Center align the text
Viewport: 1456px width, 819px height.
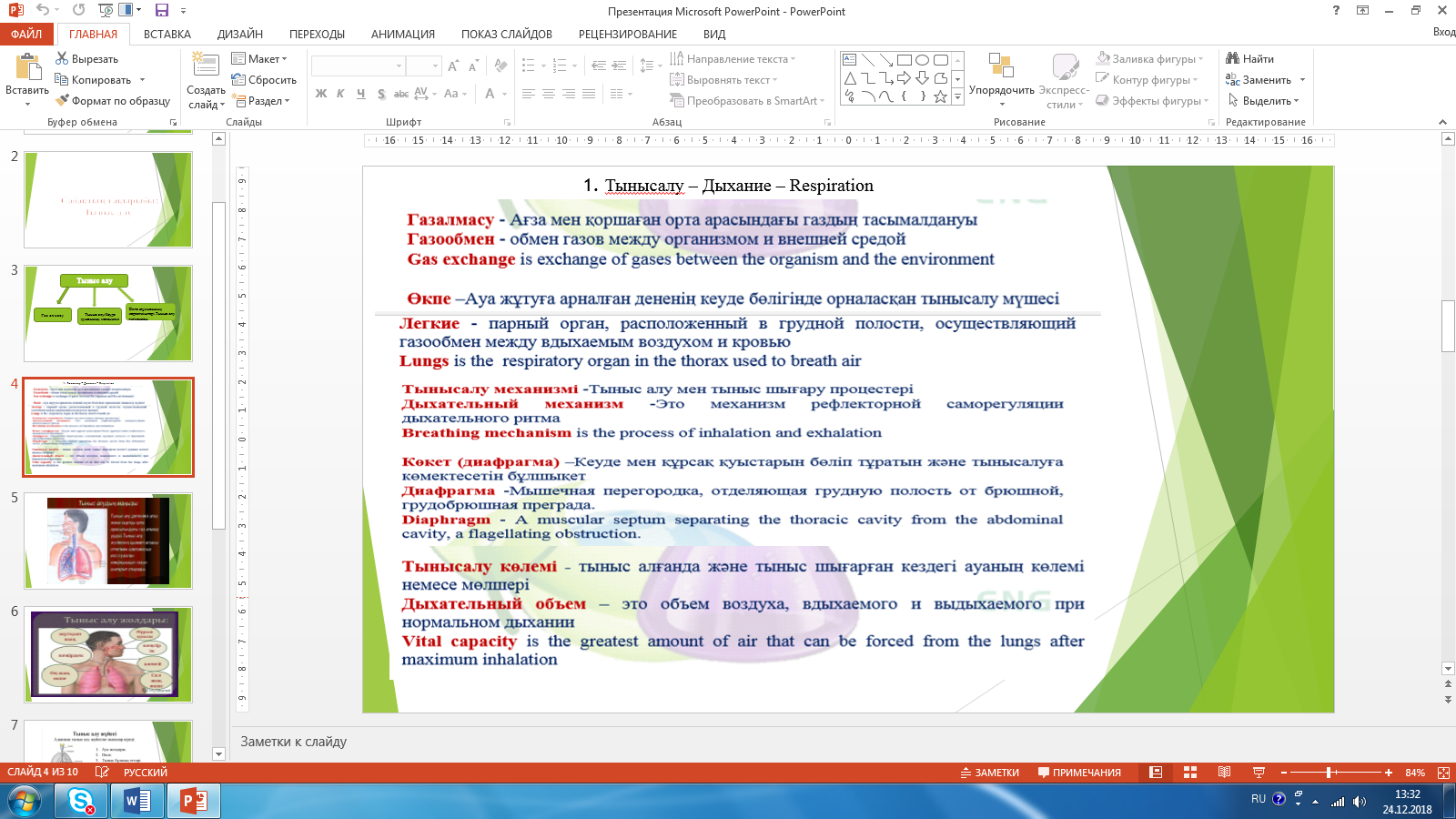[x=549, y=94]
